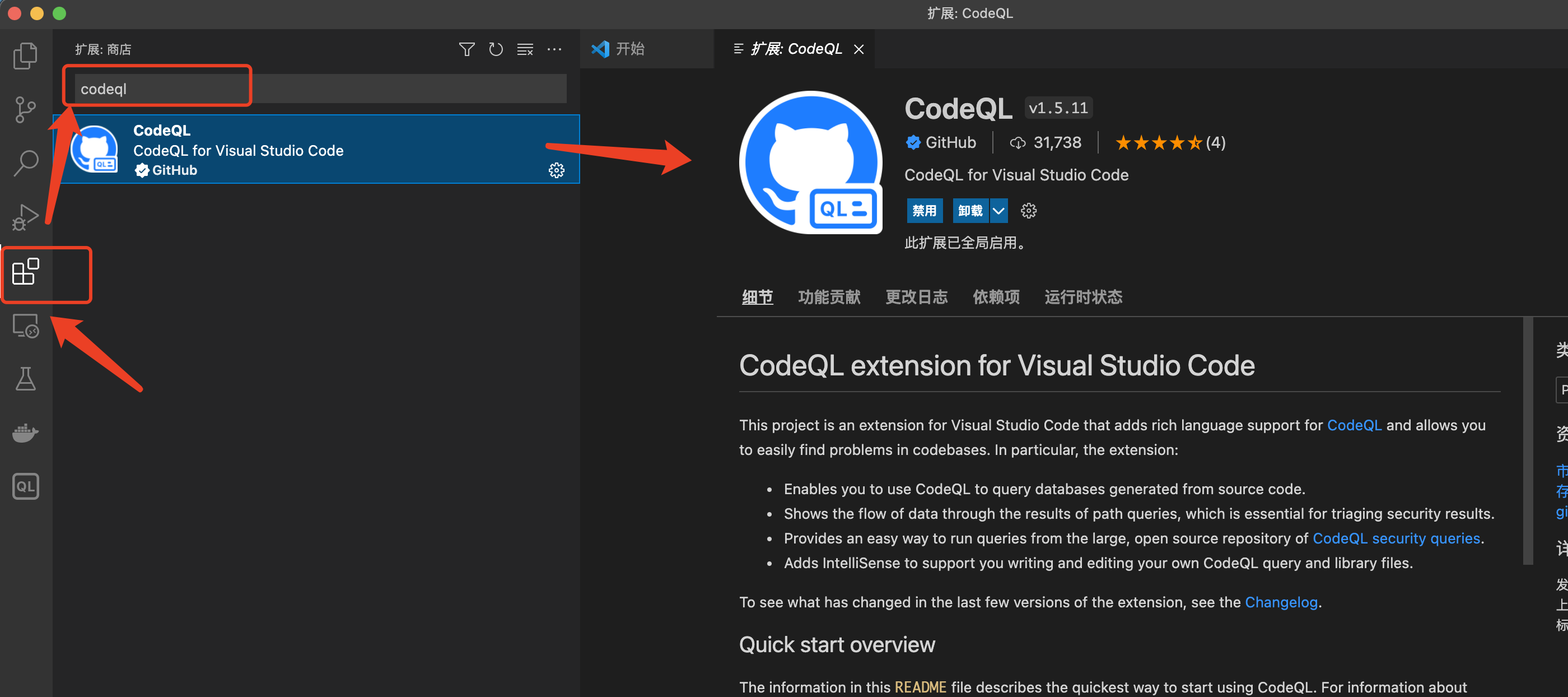1568x697 pixels.
Task: Switch to the 依赖项 dependencies tab
Action: tap(996, 298)
